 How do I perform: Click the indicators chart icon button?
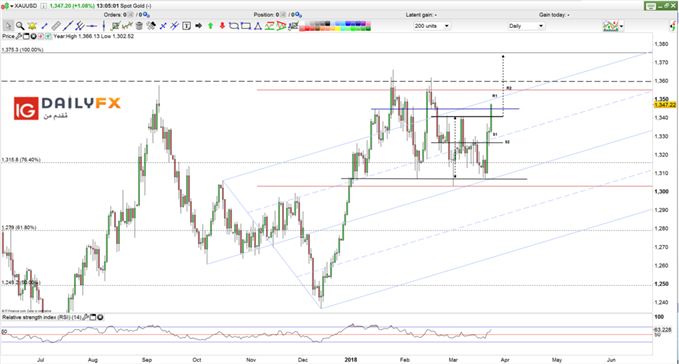611,26
